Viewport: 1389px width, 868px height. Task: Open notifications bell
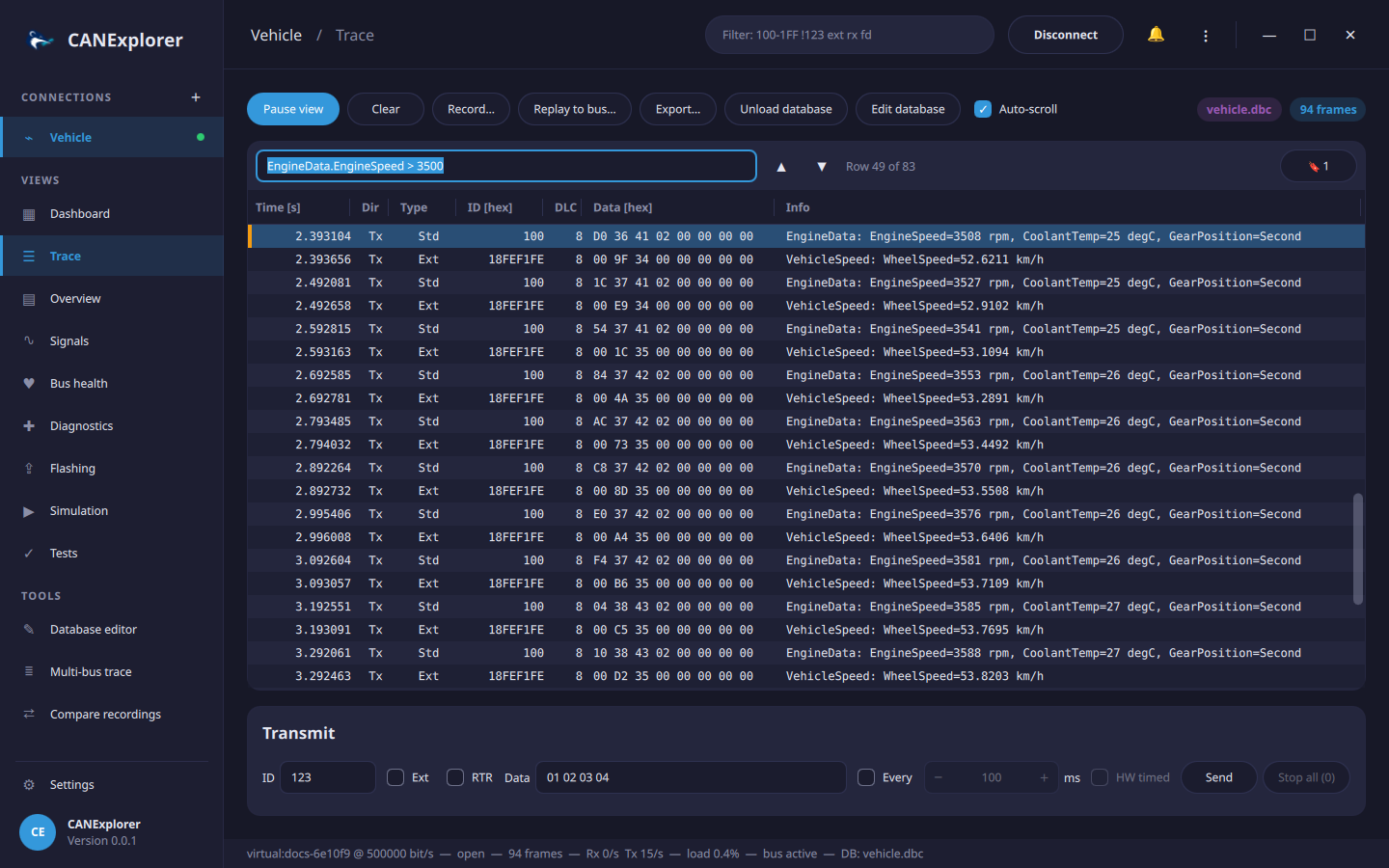(1156, 35)
